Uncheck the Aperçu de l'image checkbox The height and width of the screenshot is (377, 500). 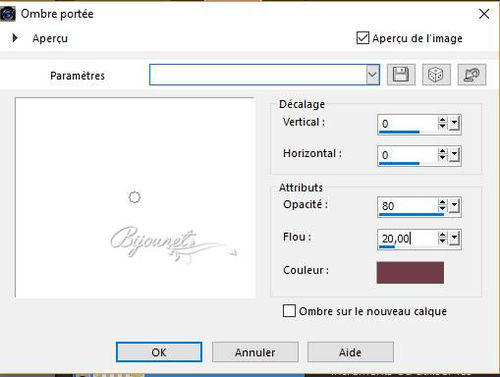point(363,38)
